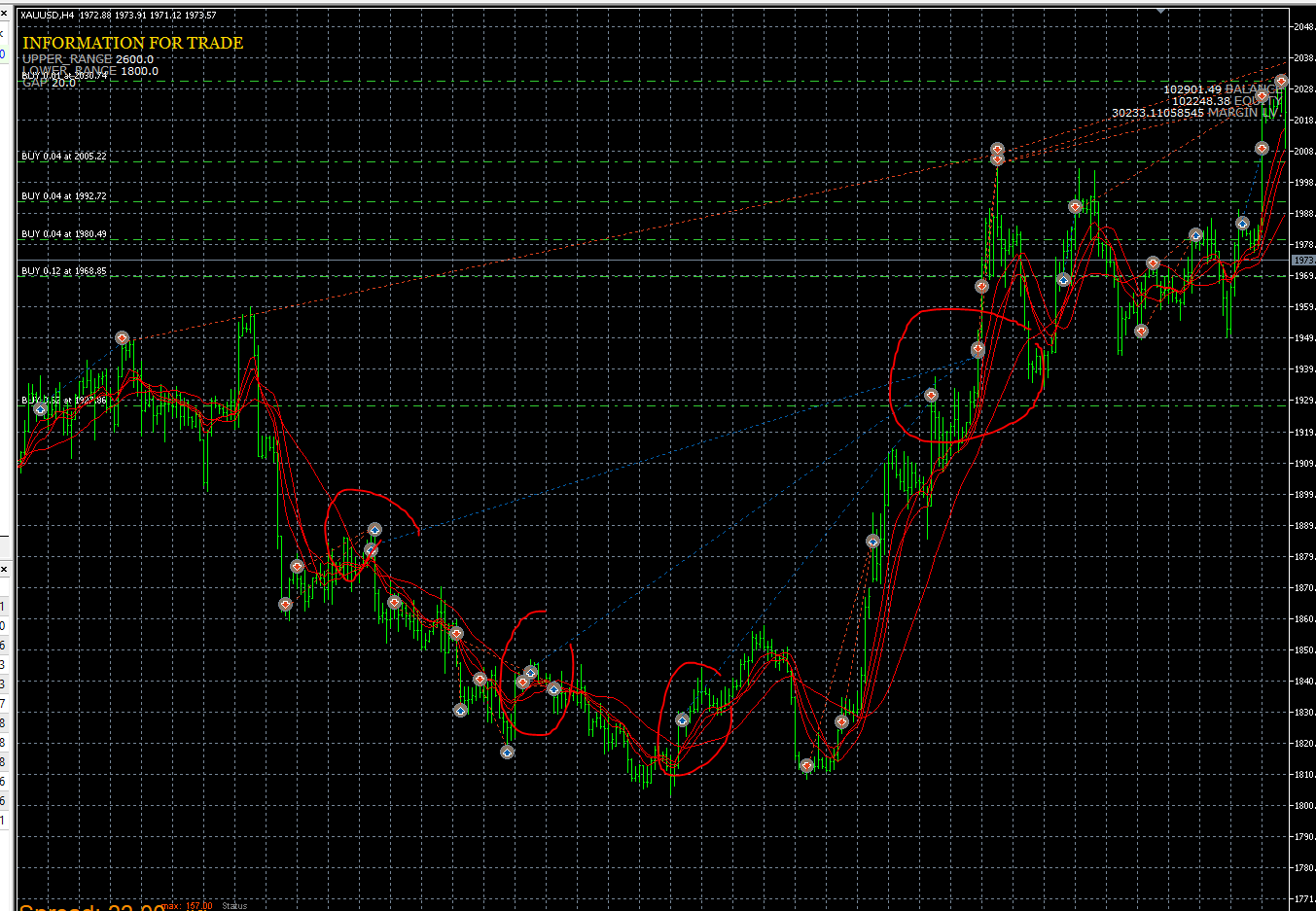The image size is (1316, 911).
Task: Select the GAP 20.0 label
Action: pyautogui.click(x=49, y=83)
